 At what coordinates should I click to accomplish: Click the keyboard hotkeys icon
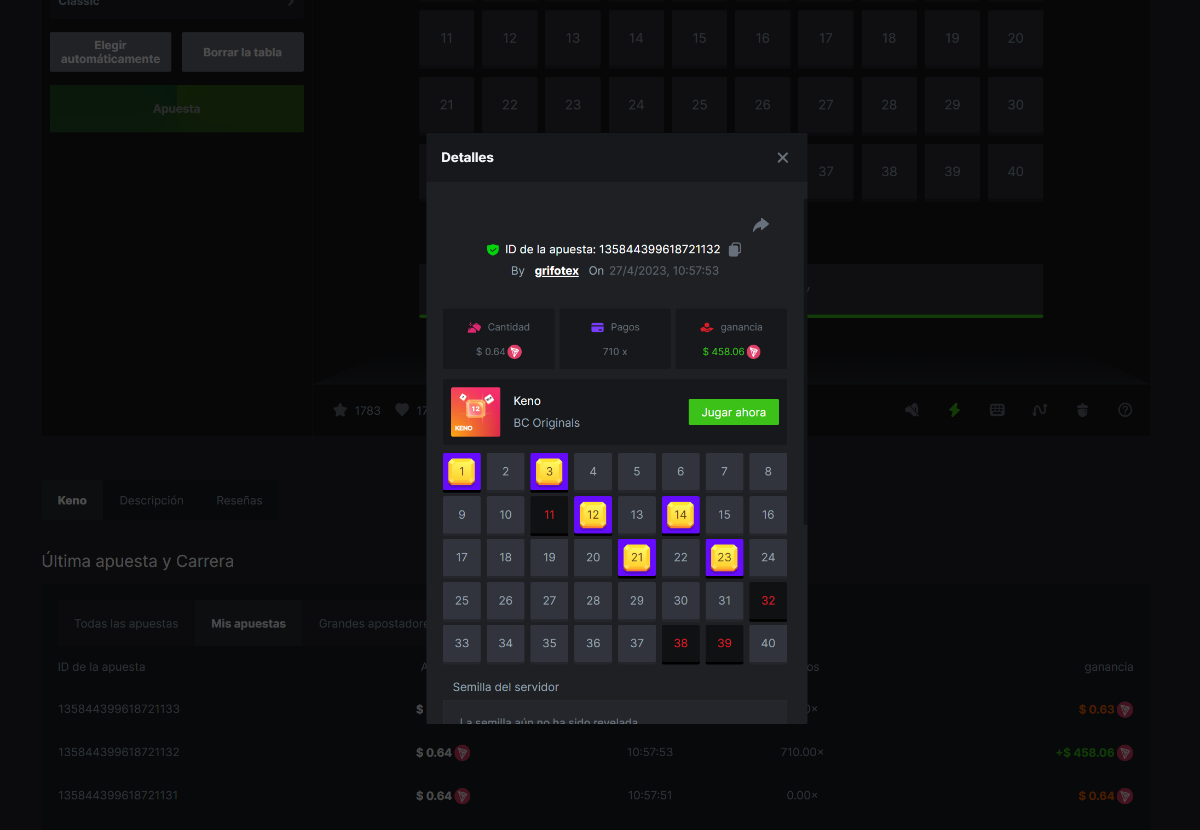click(997, 410)
